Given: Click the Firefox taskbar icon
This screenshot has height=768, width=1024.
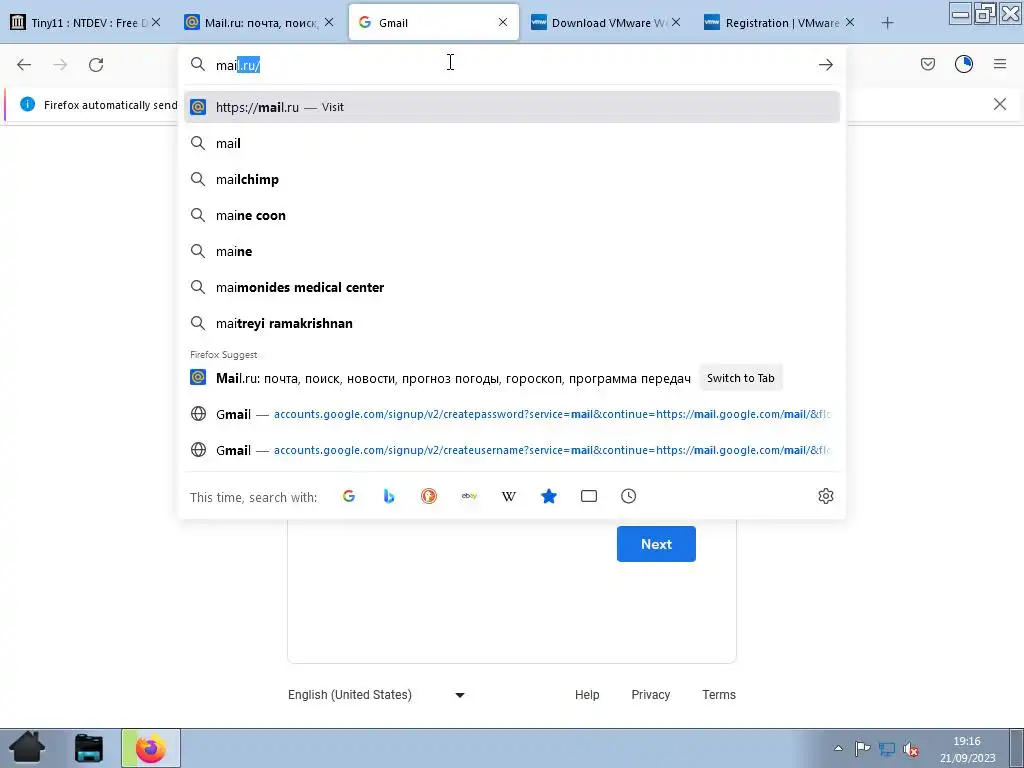Looking at the screenshot, I should [151, 748].
